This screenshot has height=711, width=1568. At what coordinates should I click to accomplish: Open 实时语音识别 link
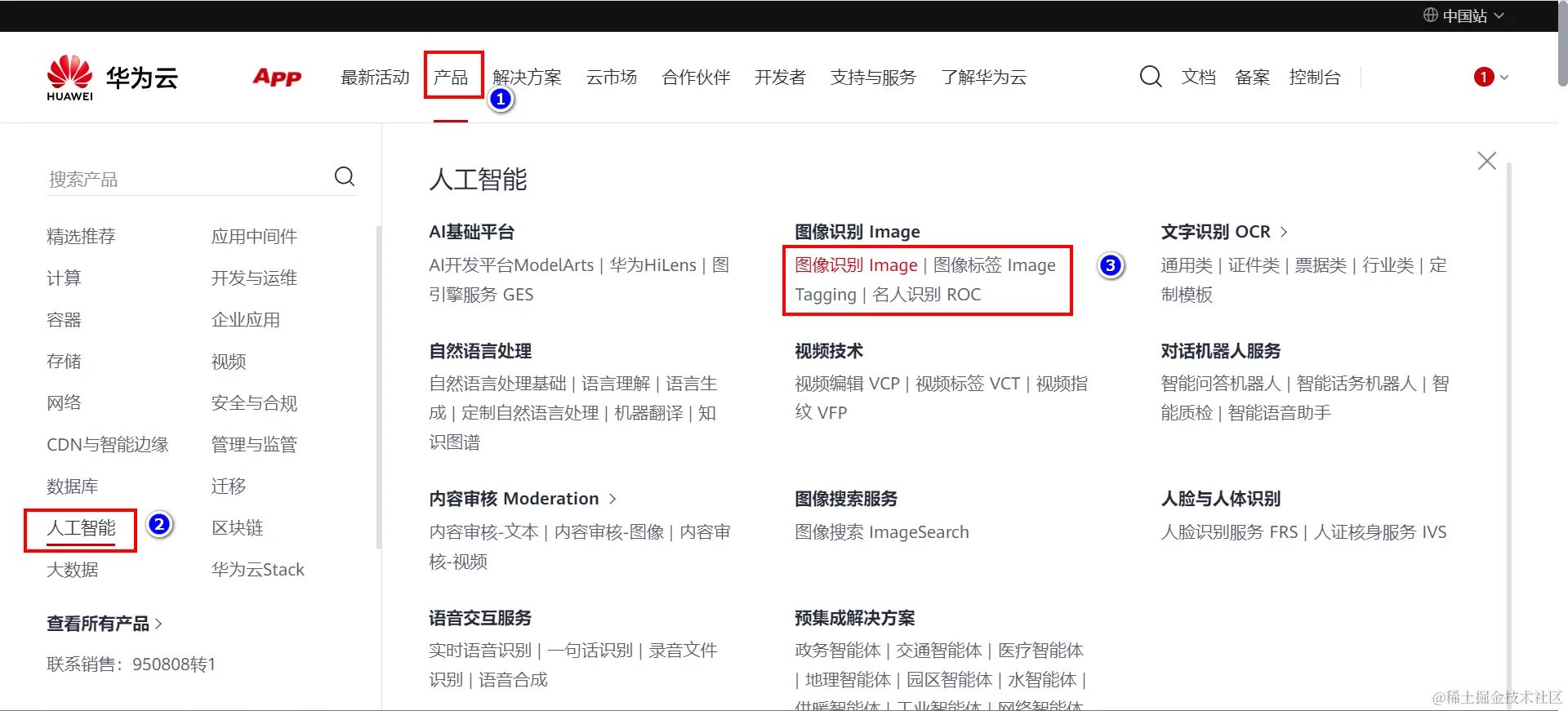(x=480, y=651)
